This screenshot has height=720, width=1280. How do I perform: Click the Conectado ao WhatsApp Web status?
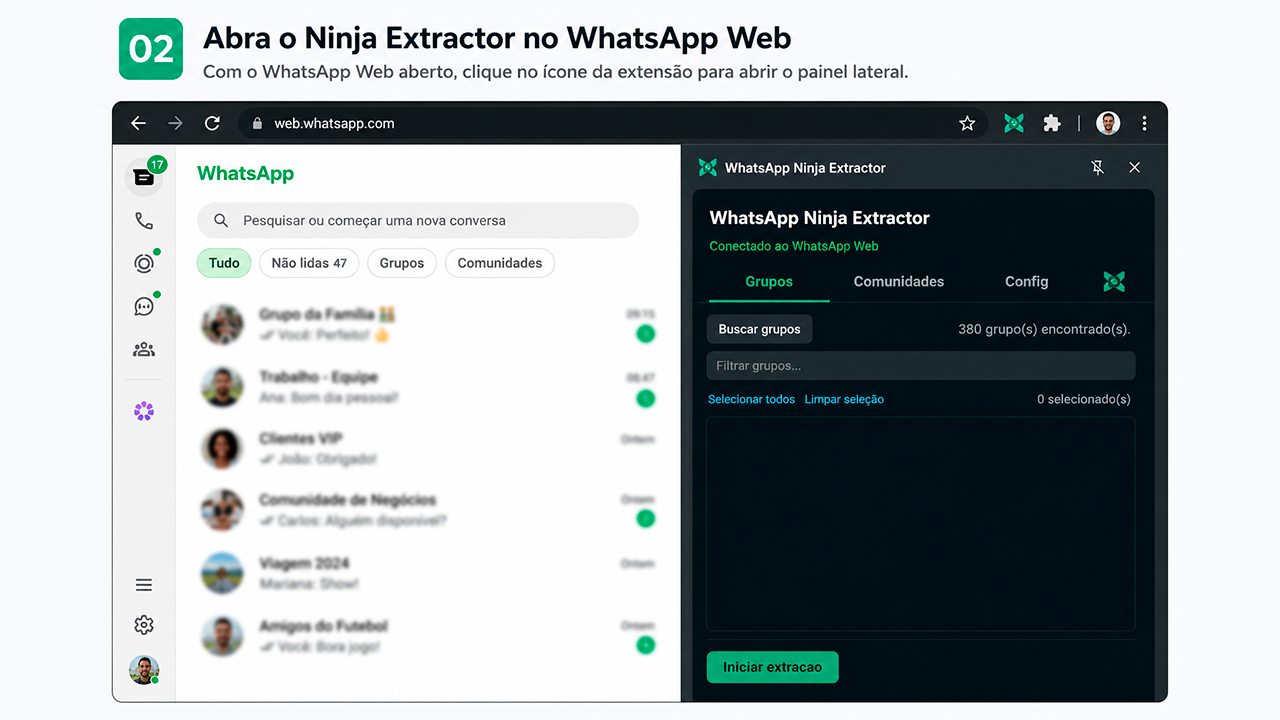[794, 246]
